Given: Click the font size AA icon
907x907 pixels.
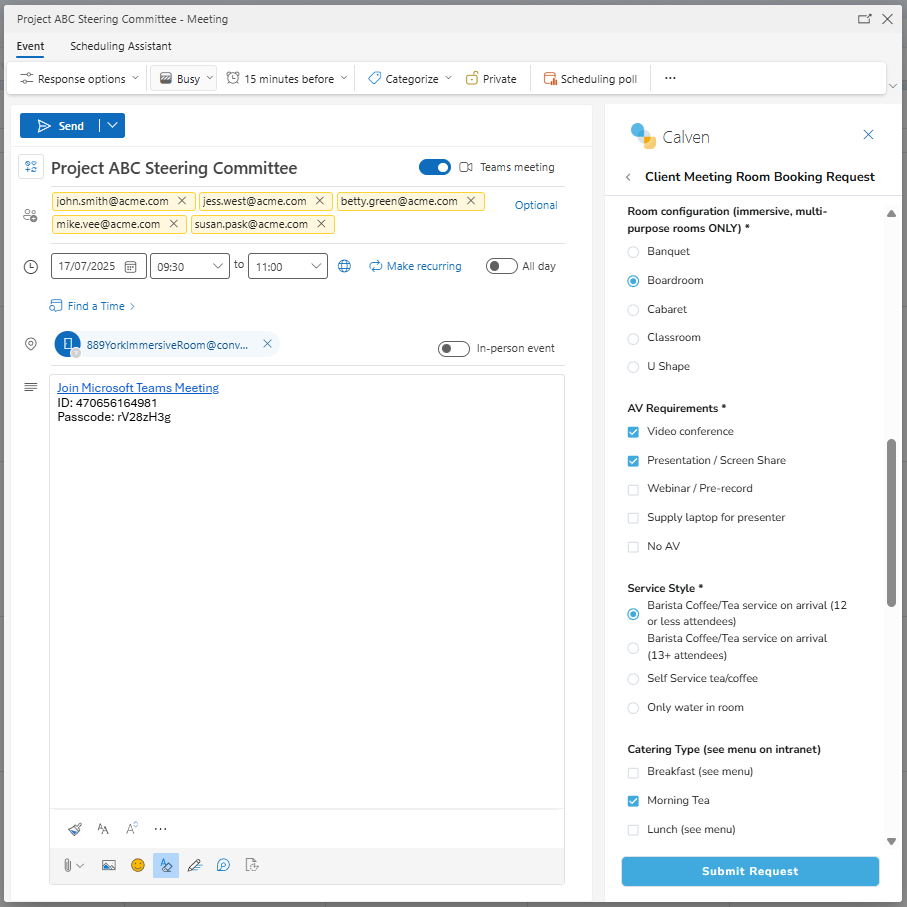Looking at the screenshot, I should pyautogui.click(x=103, y=829).
